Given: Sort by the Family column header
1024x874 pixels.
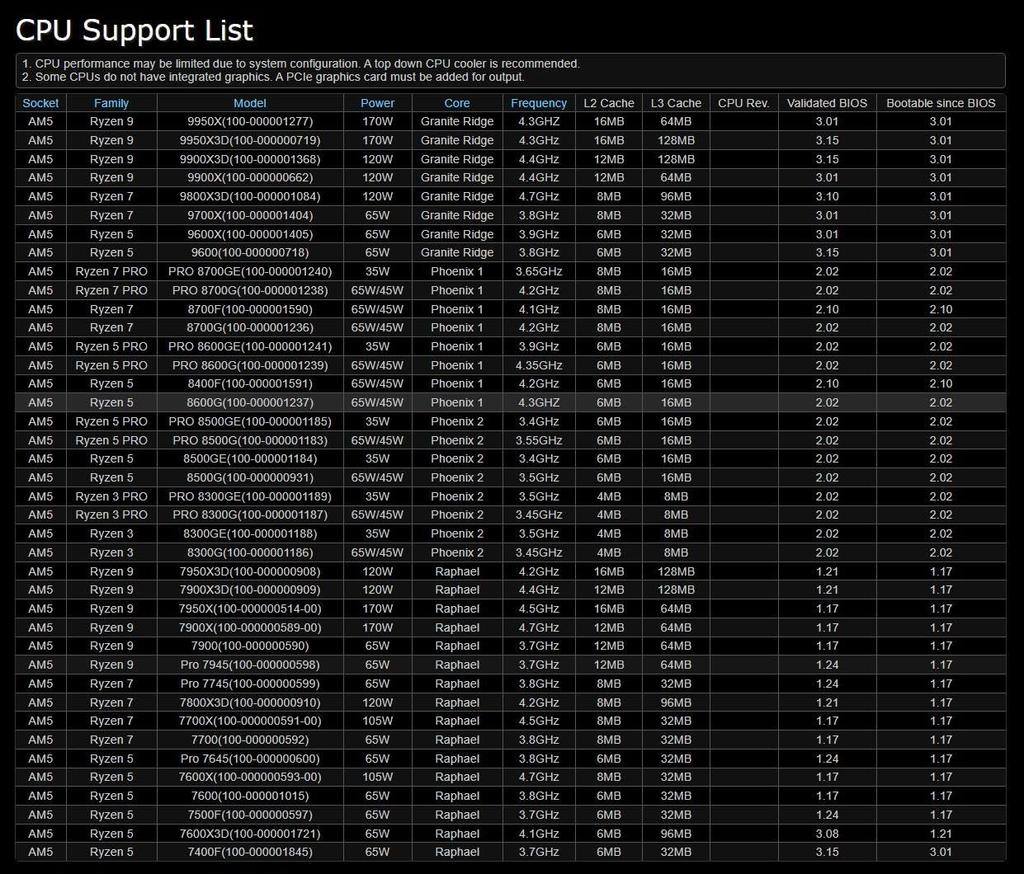Looking at the screenshot, I should [111, 103].
